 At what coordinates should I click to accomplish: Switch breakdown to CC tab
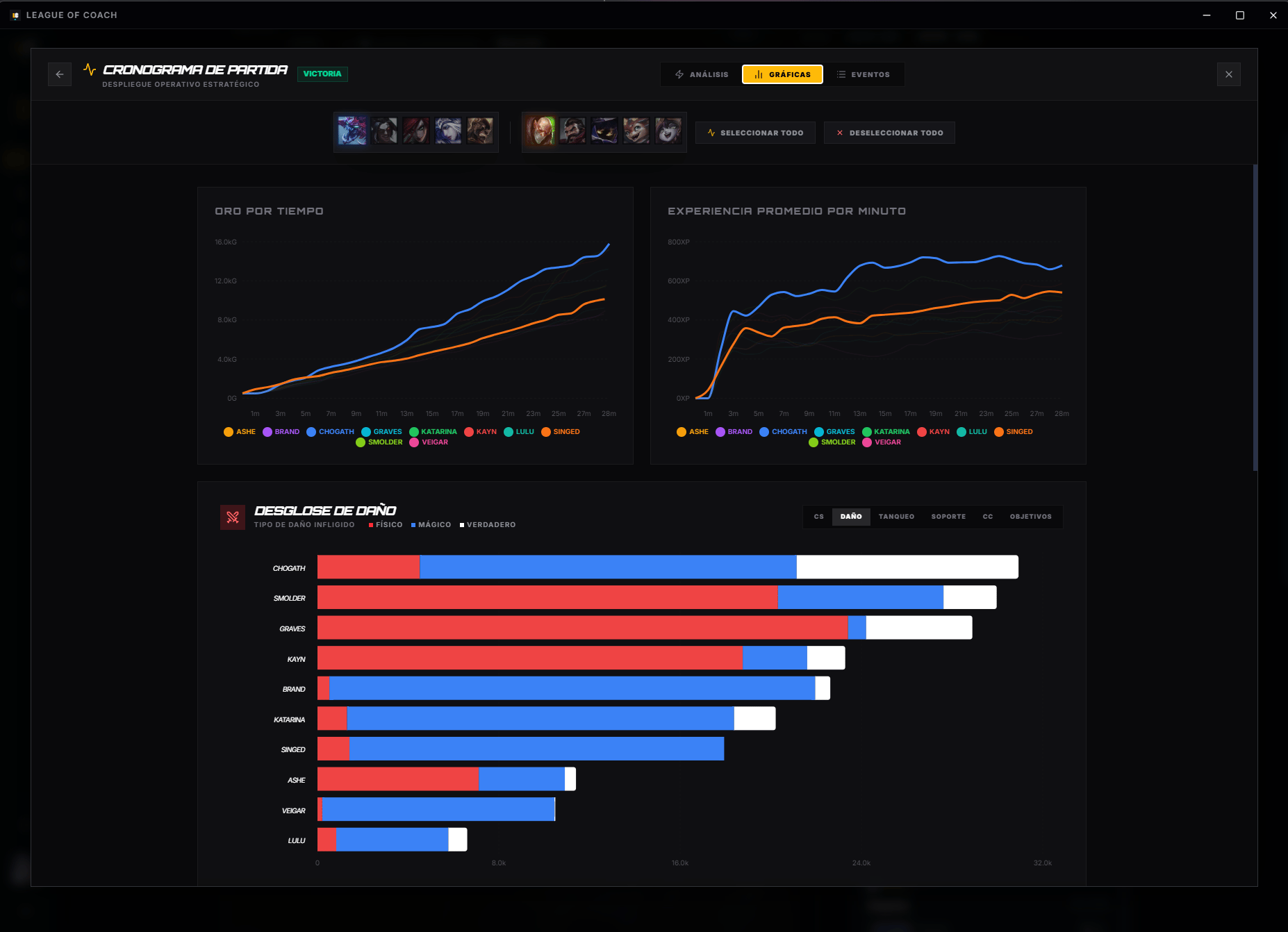click(x=988, y=517)
